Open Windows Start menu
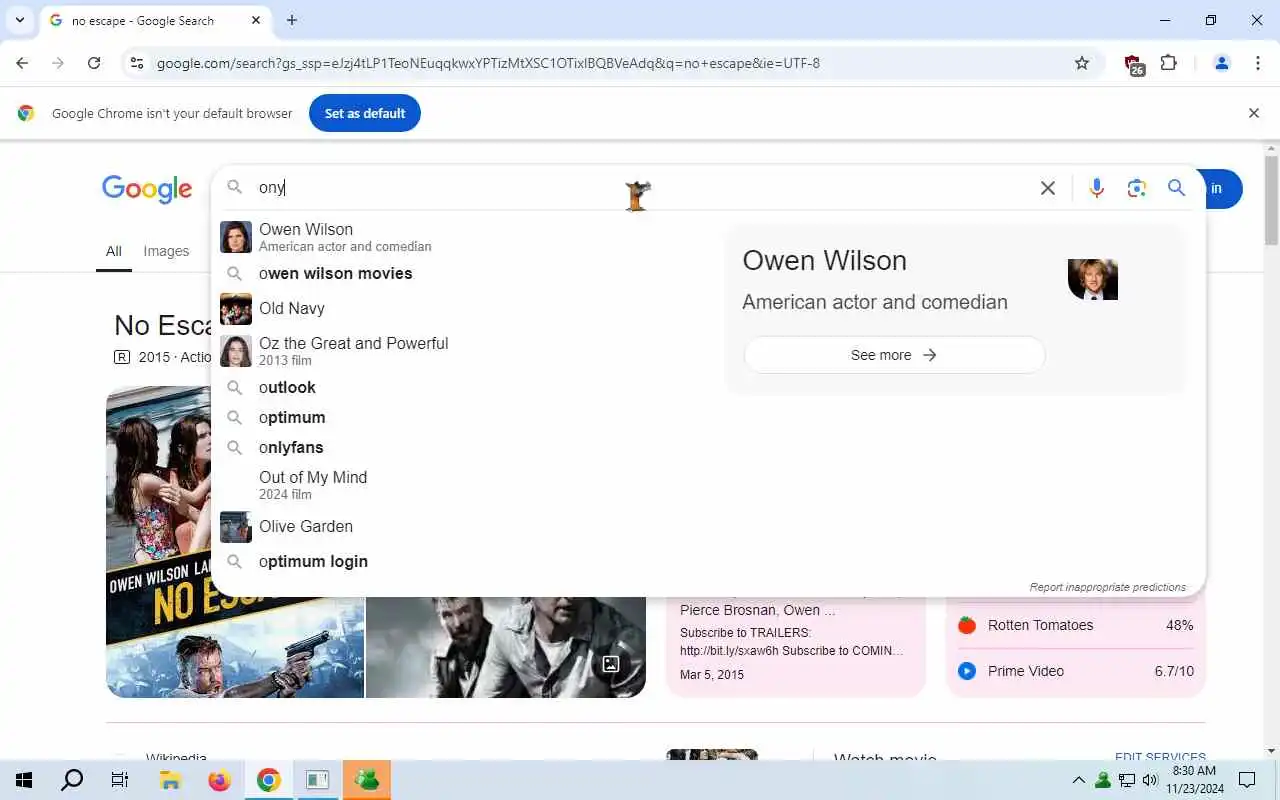 24,780
